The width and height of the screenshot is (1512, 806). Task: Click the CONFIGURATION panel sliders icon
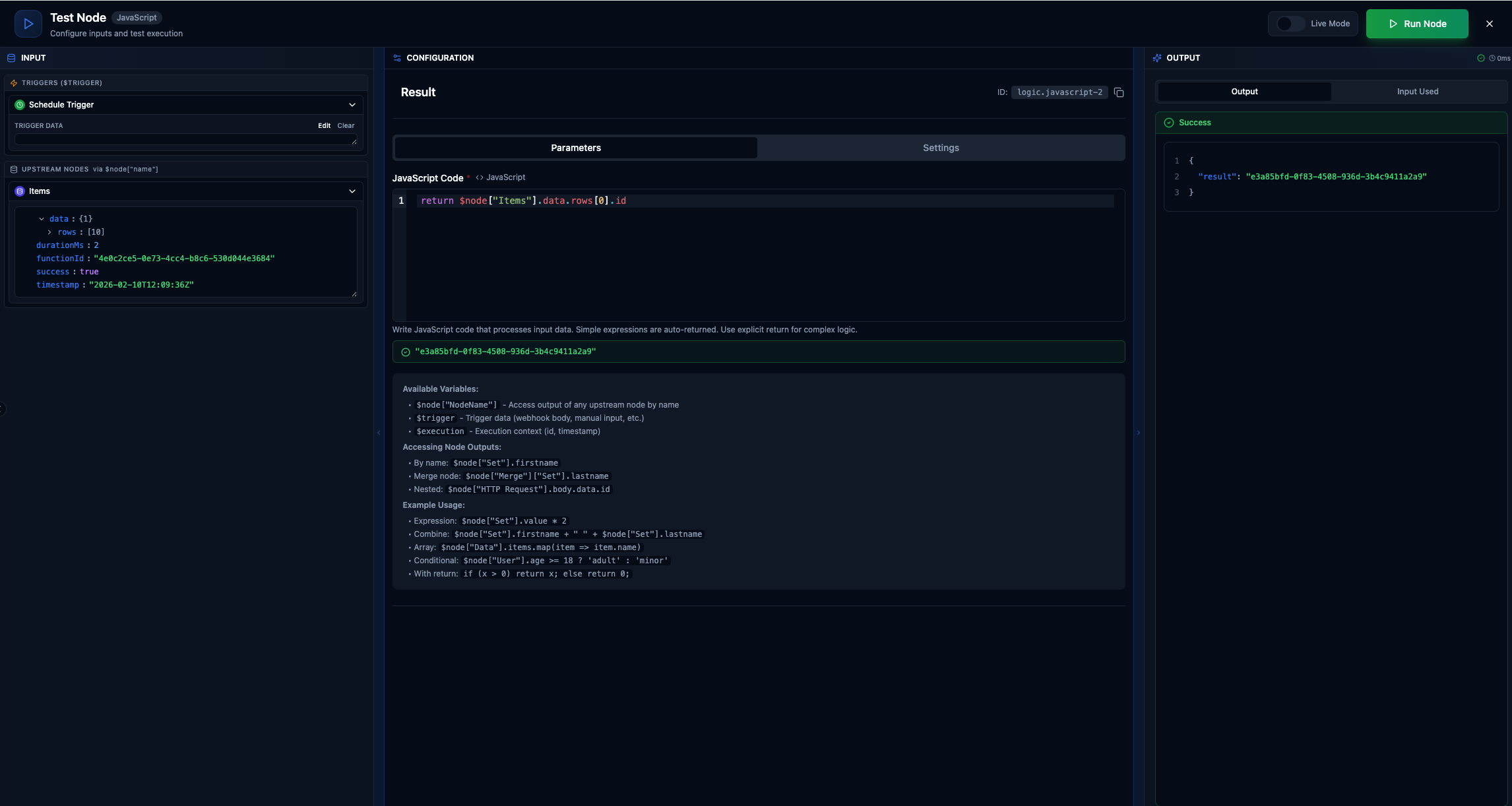(397, 58)
